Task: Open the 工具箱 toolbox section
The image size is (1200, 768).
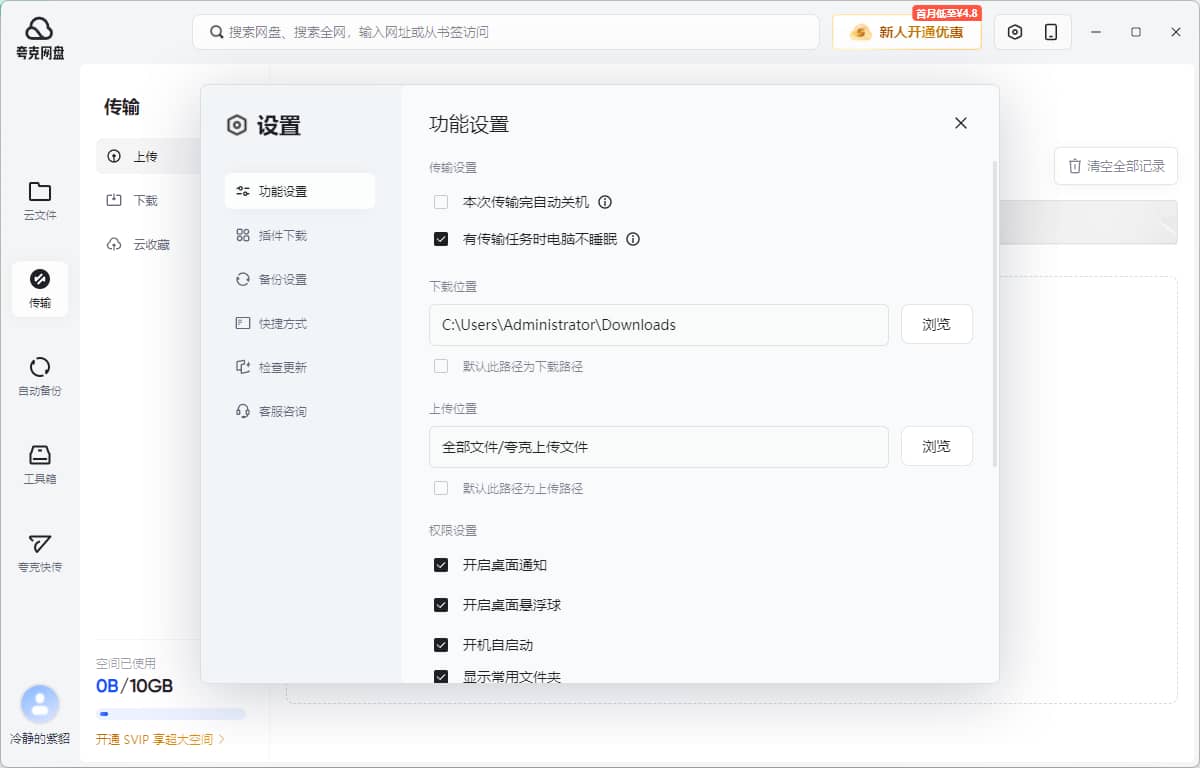Action: (x=40, y=465)
